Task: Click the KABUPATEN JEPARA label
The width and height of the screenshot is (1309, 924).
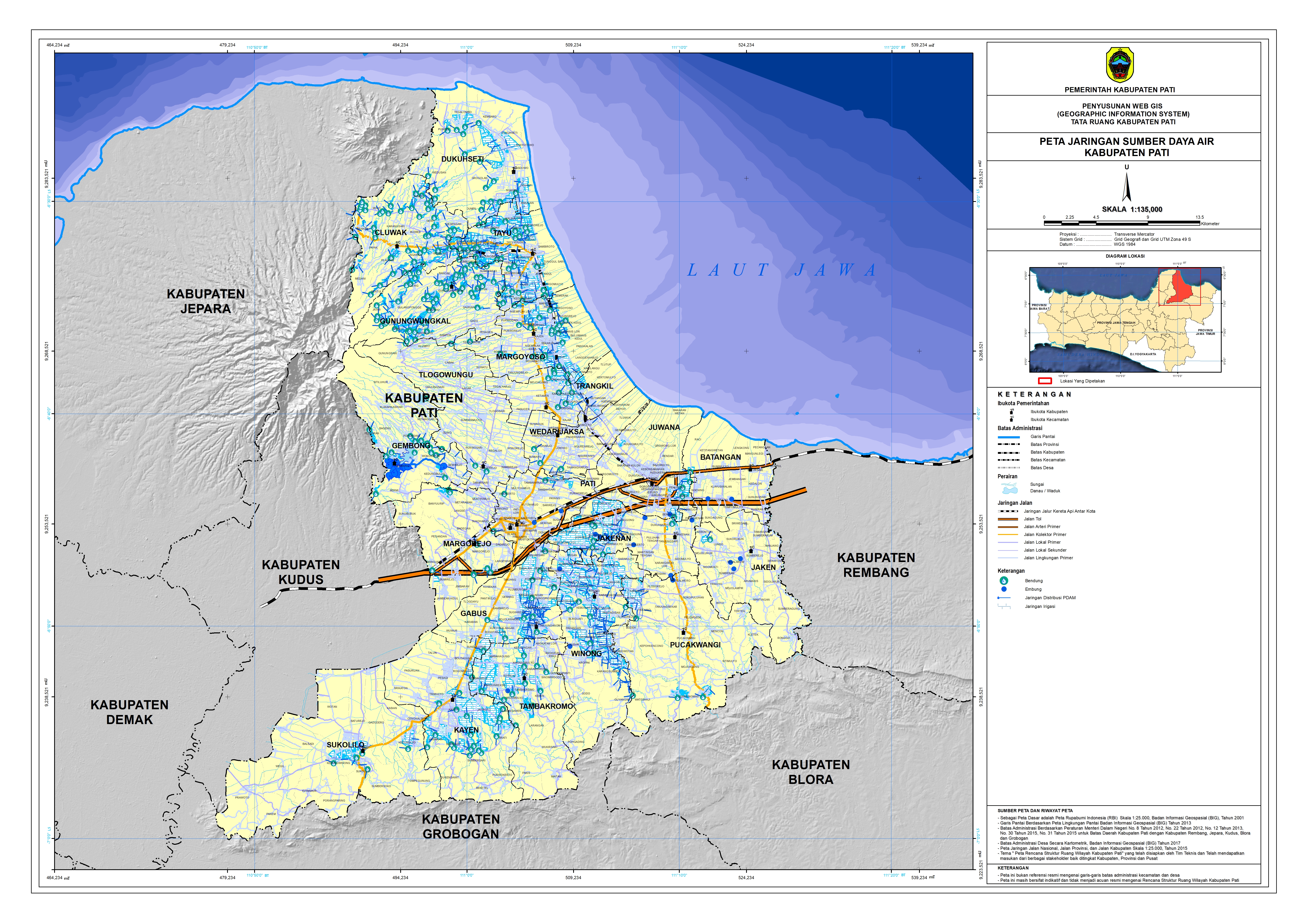Action: [x=206, y=301]
